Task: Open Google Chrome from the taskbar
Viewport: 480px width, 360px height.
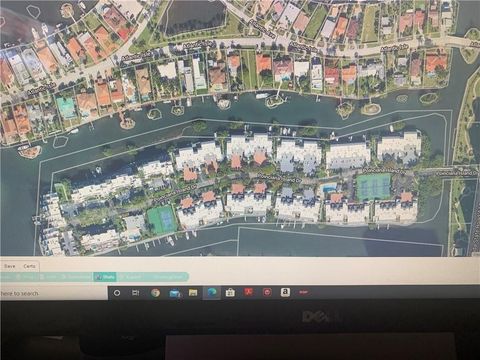Action: tap(155, 293)
